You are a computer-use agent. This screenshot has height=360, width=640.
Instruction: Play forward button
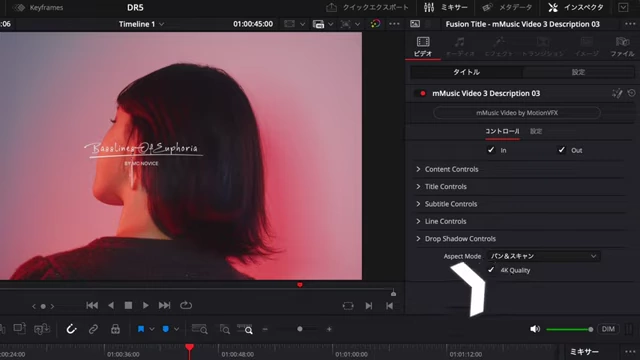(x=146, y=305)
